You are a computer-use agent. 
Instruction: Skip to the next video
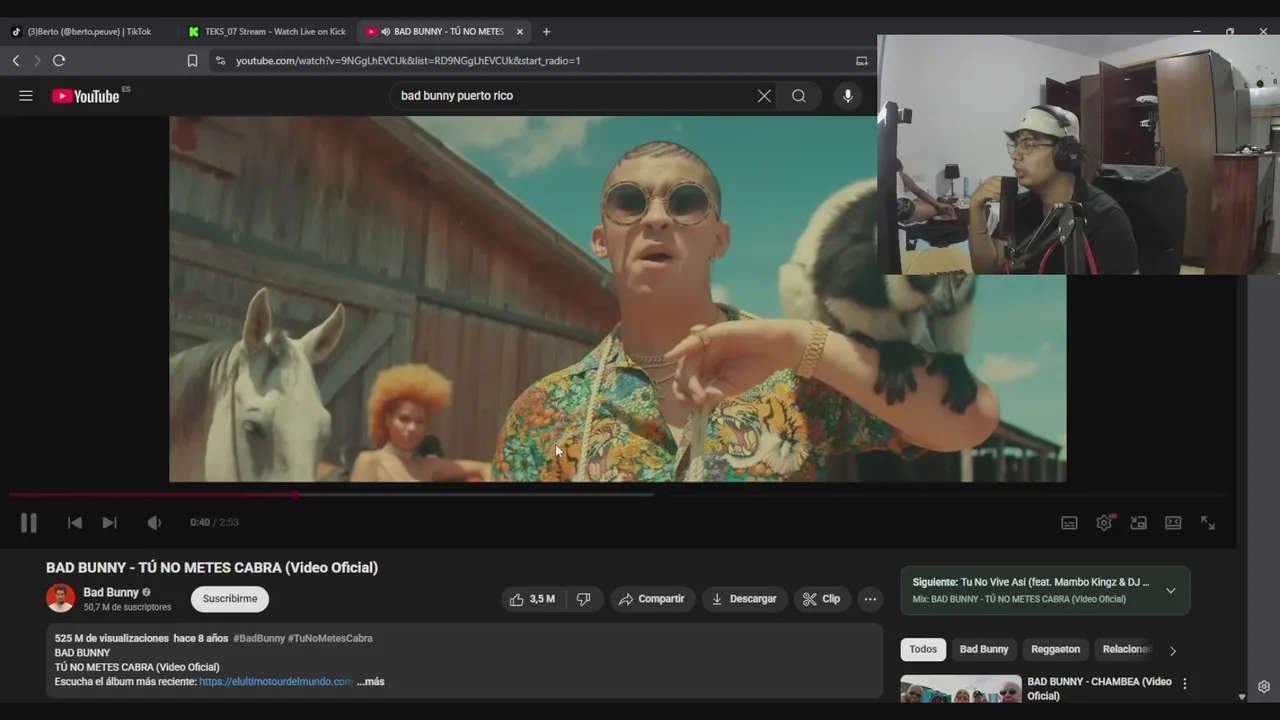(x=110, y=523)
